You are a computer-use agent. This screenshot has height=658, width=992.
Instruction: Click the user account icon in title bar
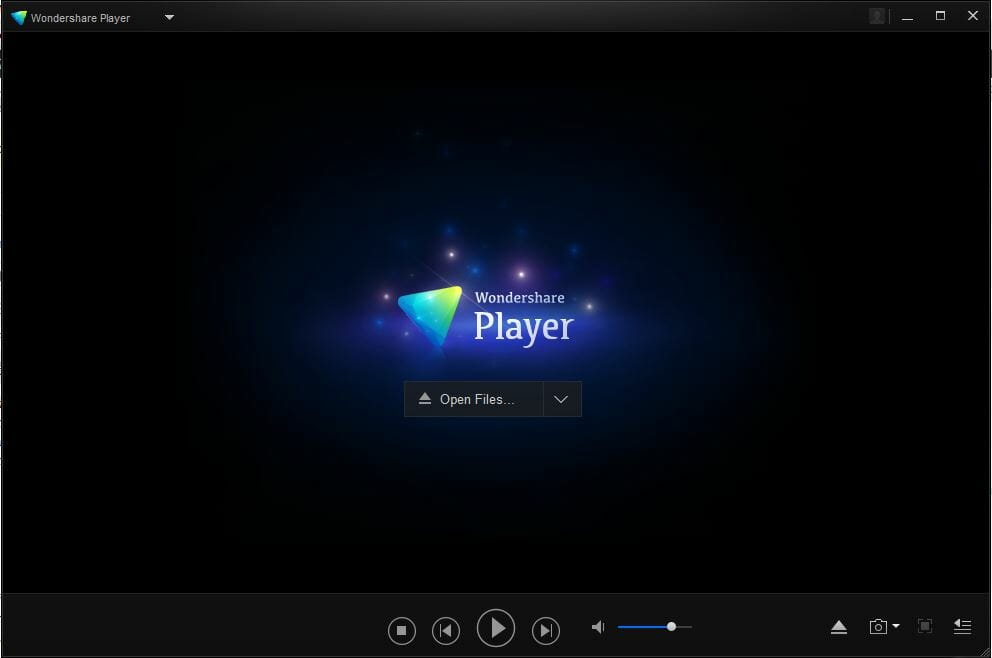click(x=877, y=16)
